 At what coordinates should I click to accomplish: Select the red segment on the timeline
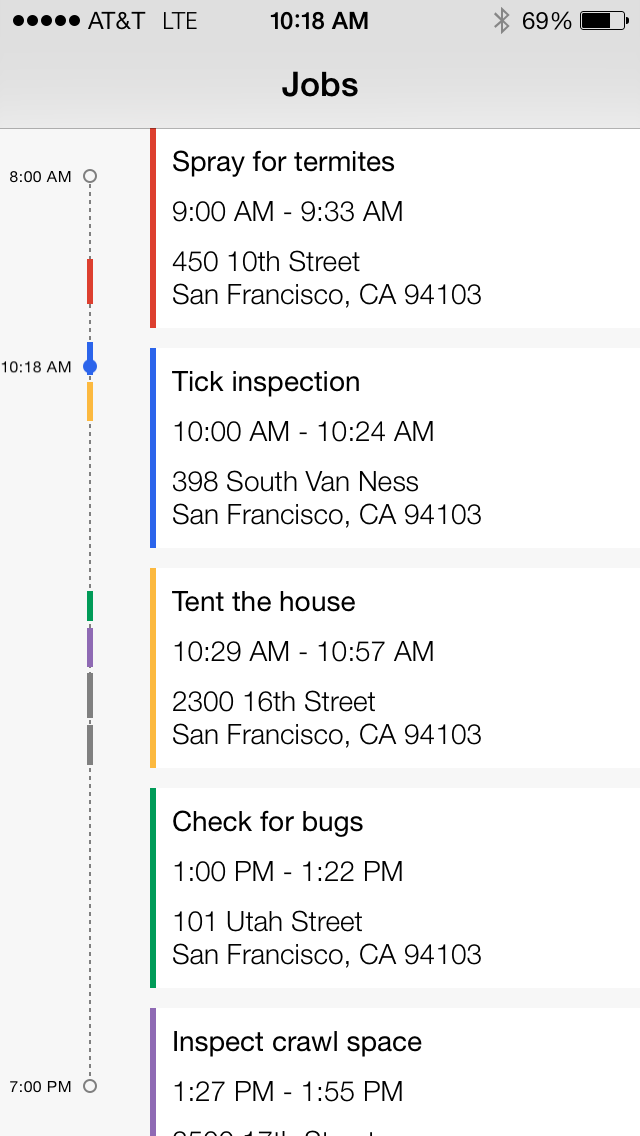click(90, 281)
